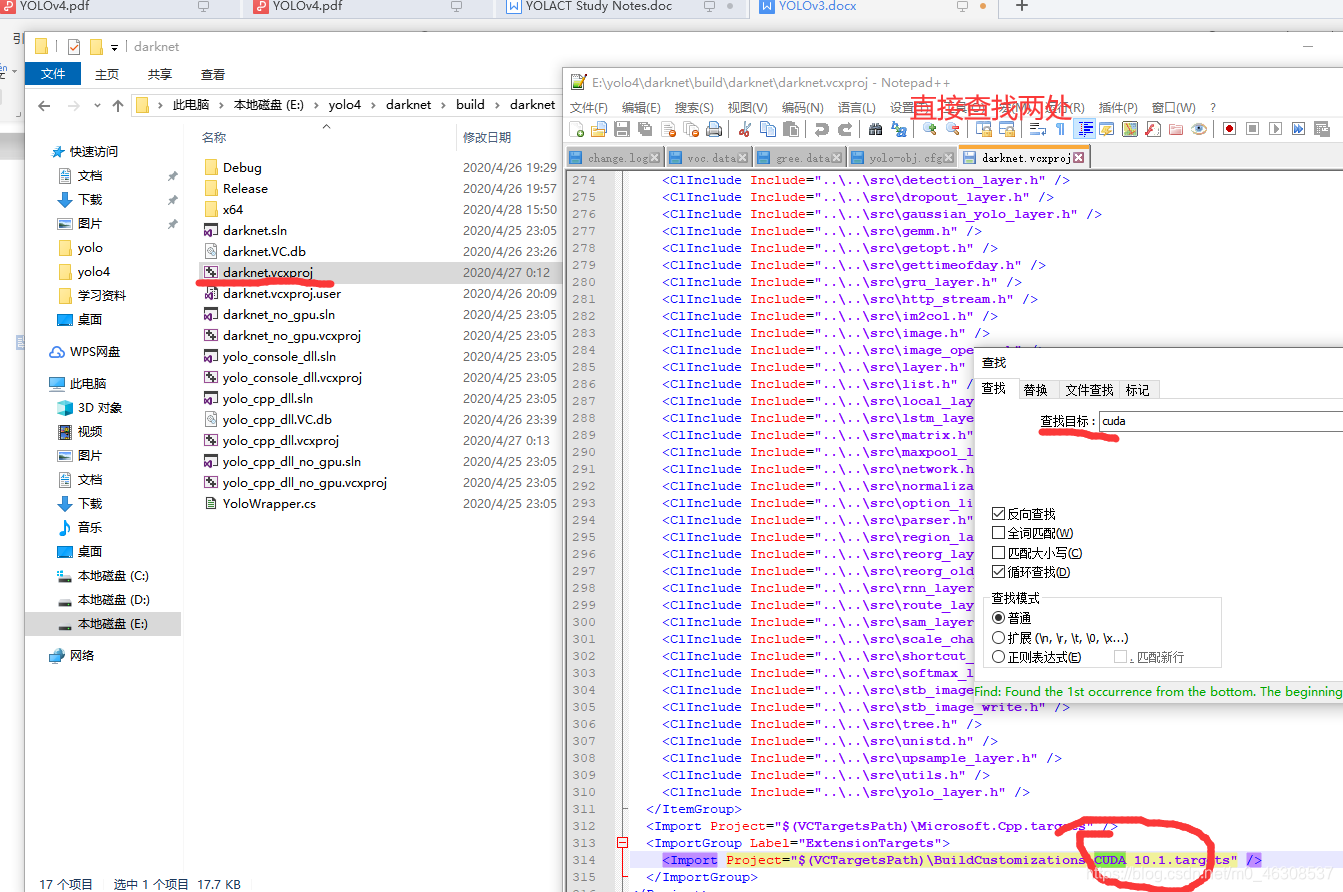Close the change.log tab with its X
Viewport: 1343px width, 892px height.
pyautogui.click(x=655, y=158)
